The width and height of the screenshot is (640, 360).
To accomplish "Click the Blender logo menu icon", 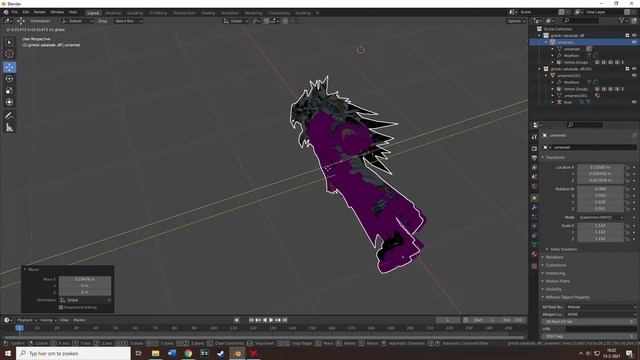I will 6,12.
